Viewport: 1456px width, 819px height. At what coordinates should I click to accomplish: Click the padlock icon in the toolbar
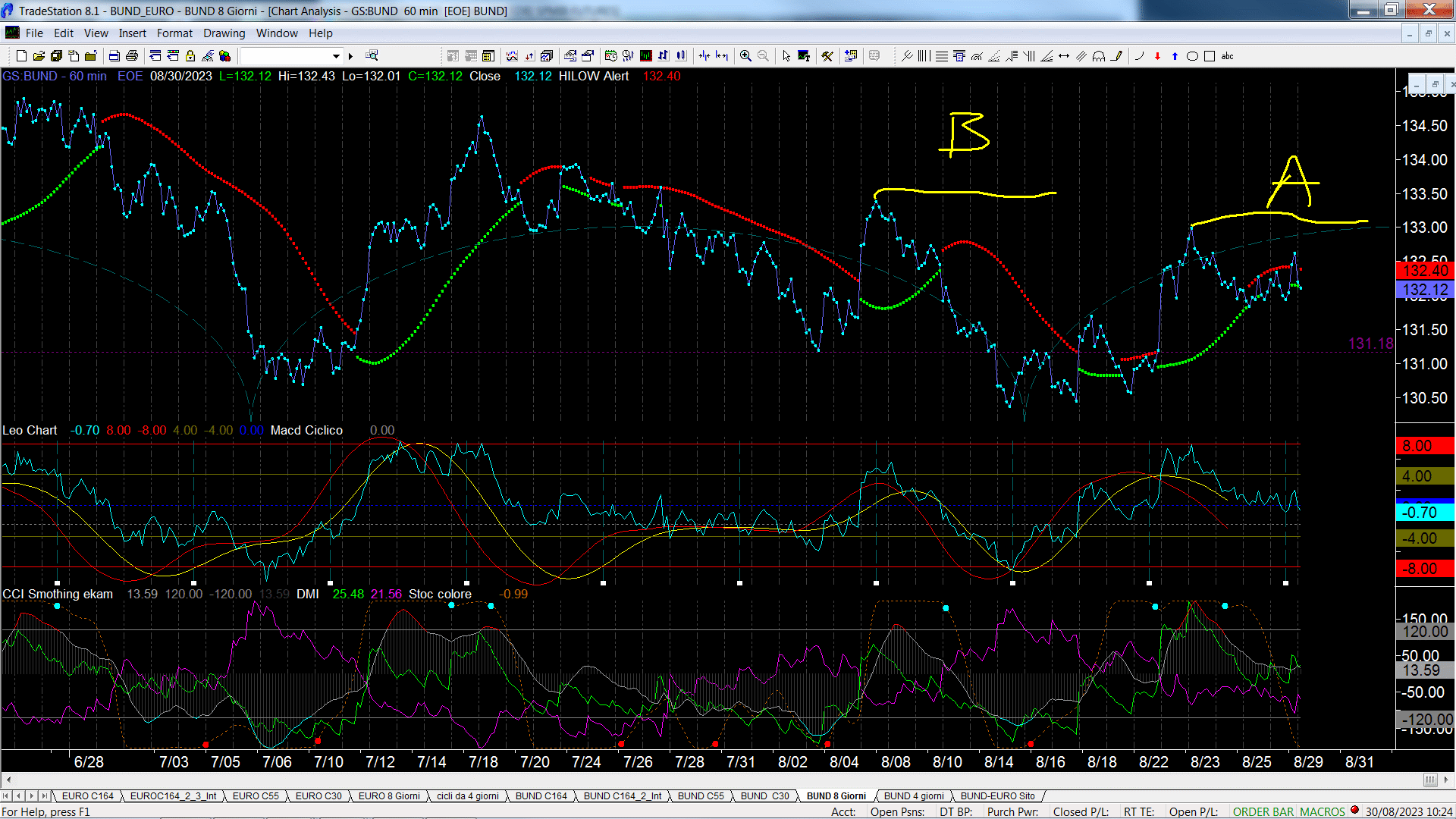190,56
